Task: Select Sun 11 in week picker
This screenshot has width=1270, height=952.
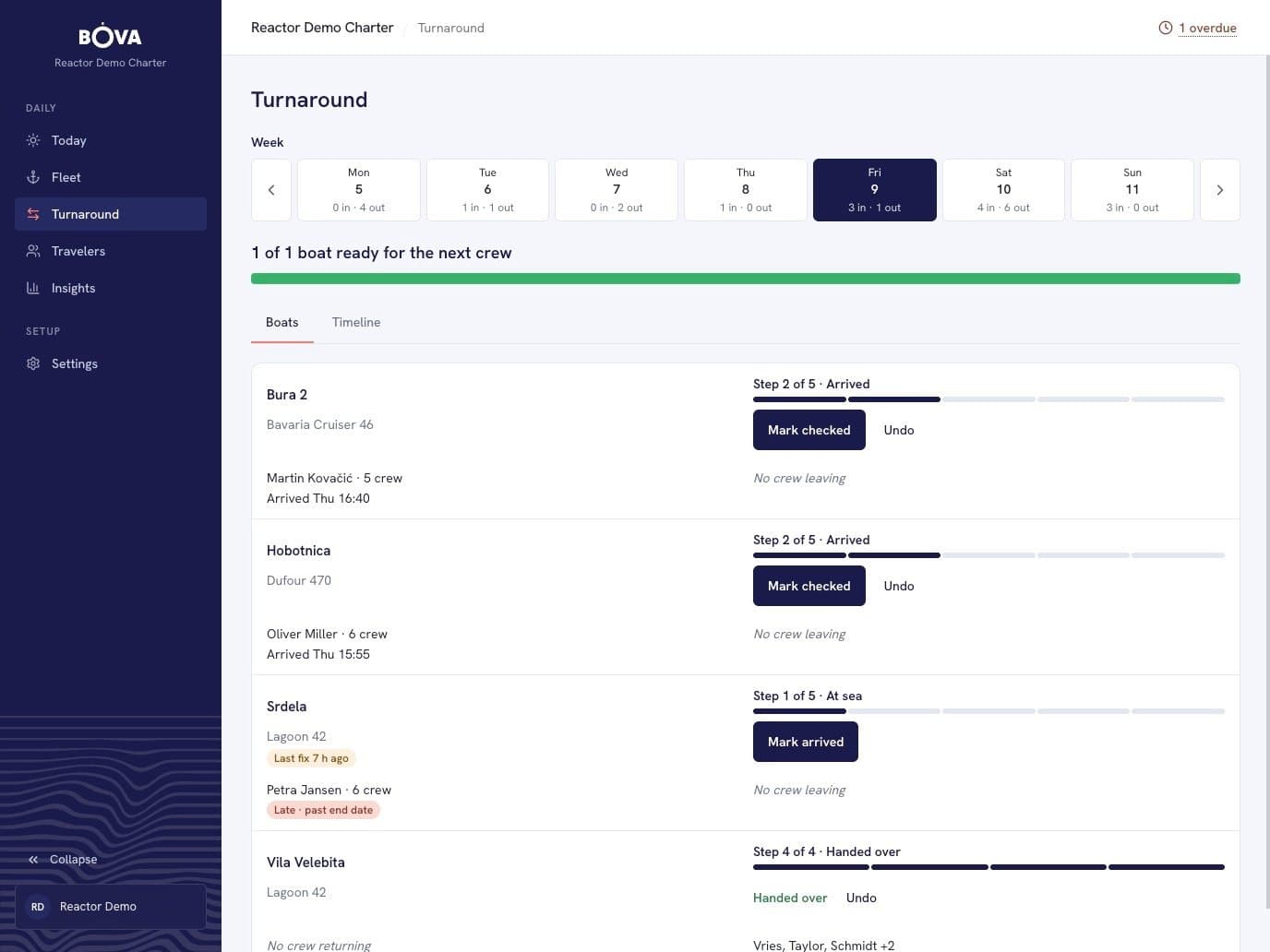Action: point(1132,190)
